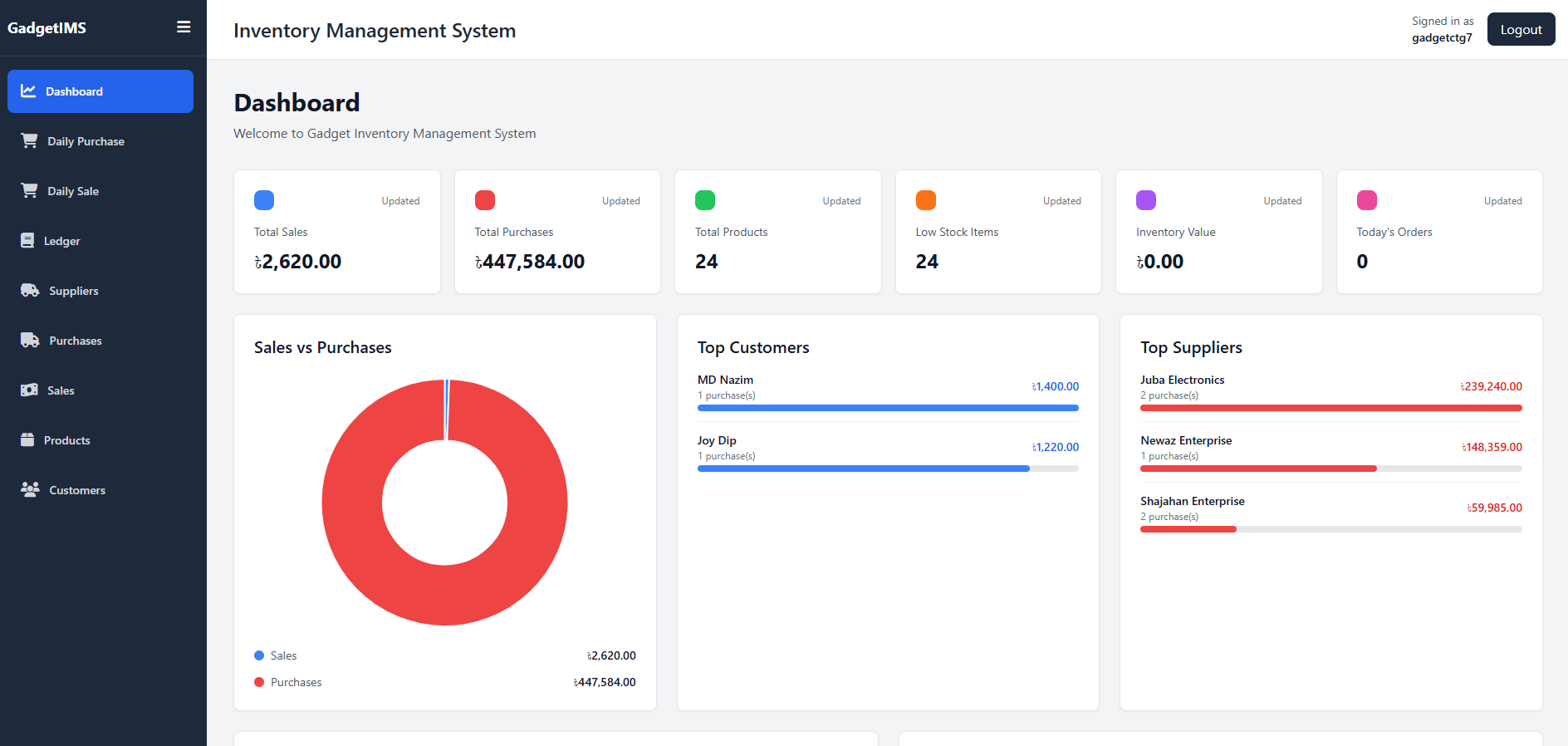1568x746 pixels.
Task: Click the Dashboard chart icon in sidebar
Action: (x=28, y=91)
